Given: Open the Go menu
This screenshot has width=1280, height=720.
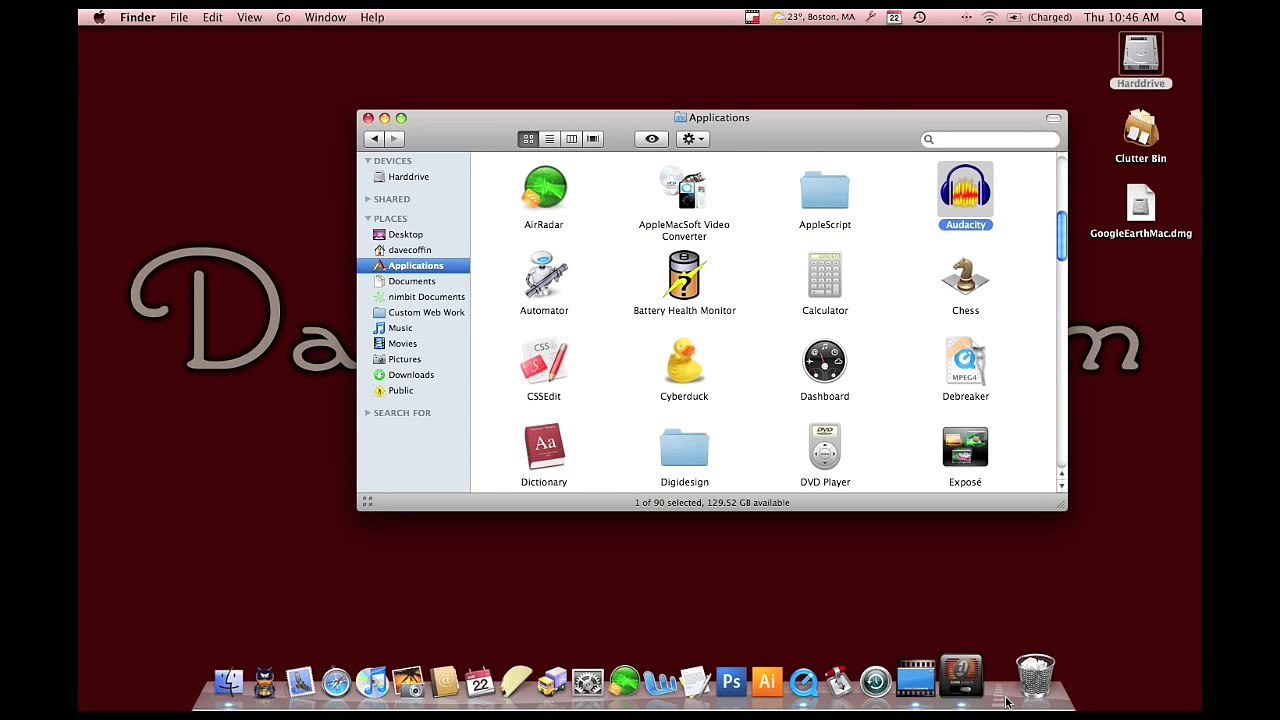Looking at the screenshot, I should tap(284, 17).
